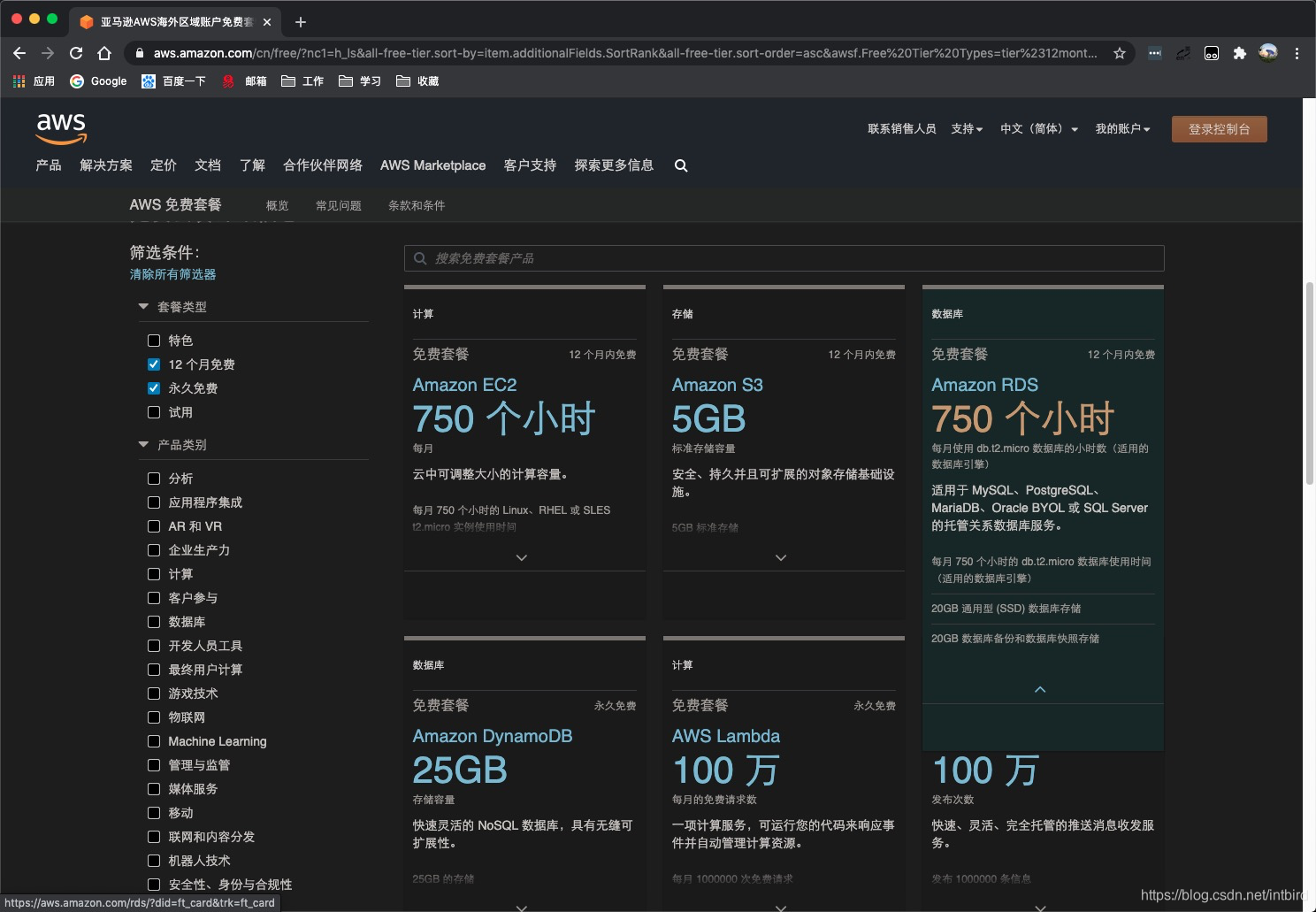Viewport: 1316px width, 912px height.
Task: Click the extension icon with infinity symbol
Action: [1212, 53]
